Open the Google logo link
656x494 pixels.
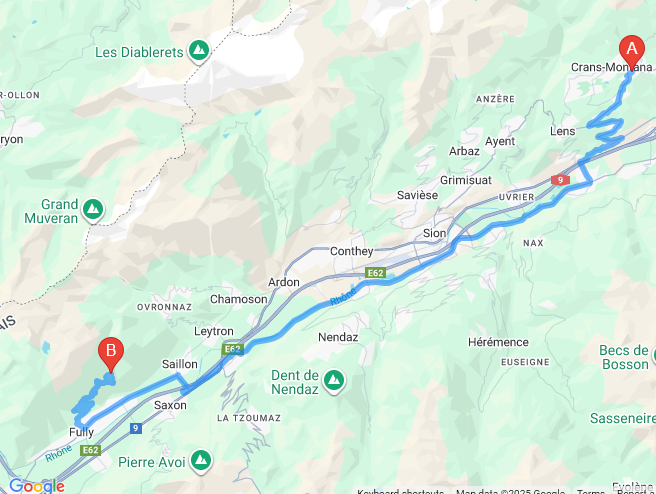(37, 486)
